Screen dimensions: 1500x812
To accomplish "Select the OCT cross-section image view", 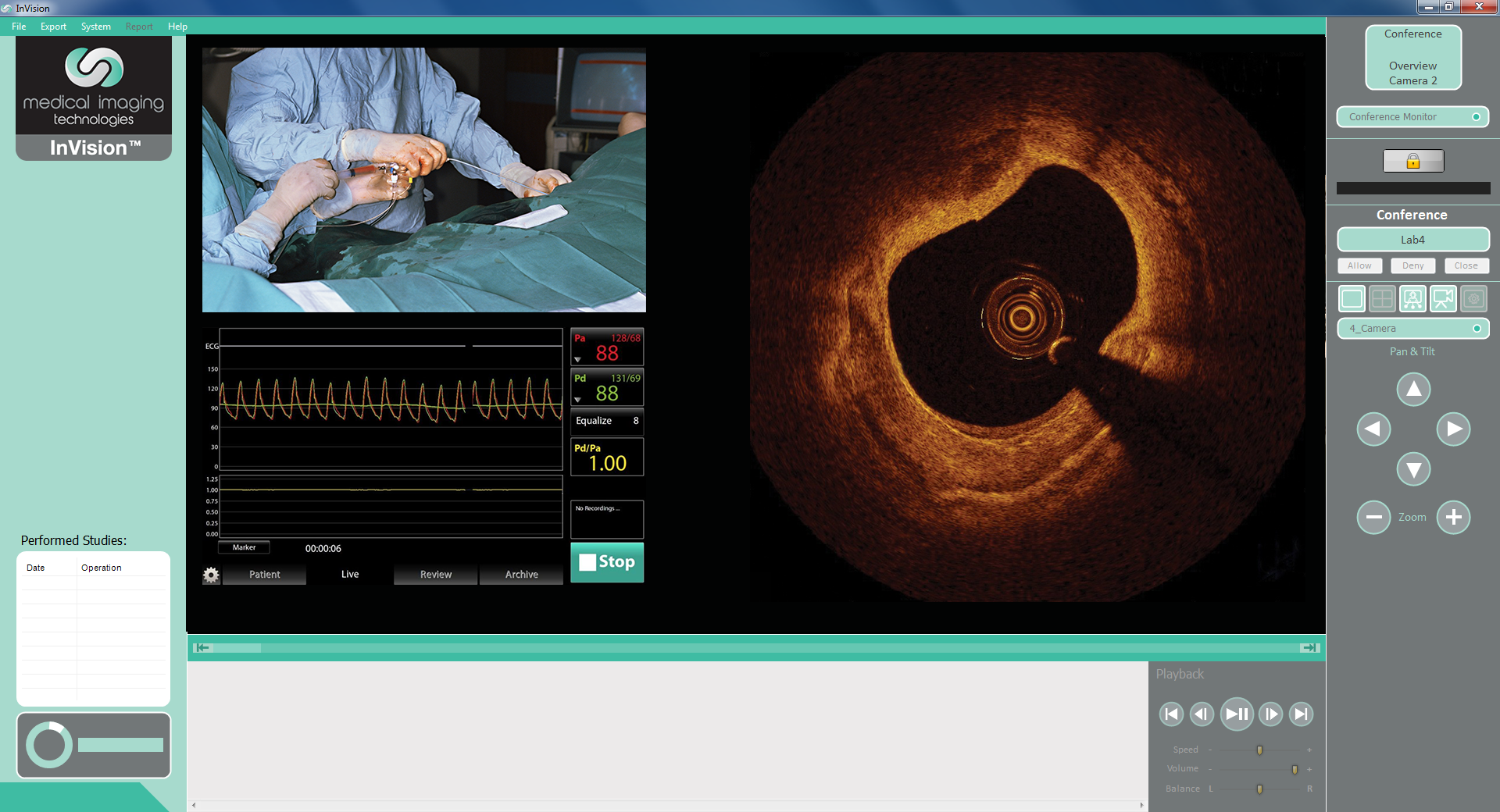I will click(1027, 327).
